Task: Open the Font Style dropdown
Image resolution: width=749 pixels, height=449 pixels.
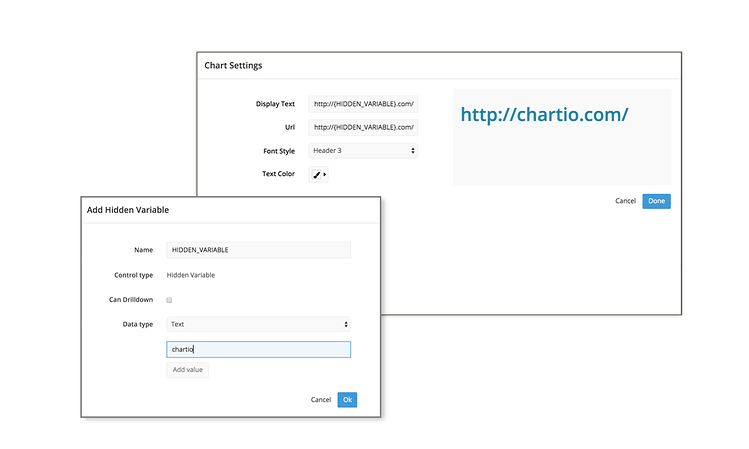Action: point(363,150)
